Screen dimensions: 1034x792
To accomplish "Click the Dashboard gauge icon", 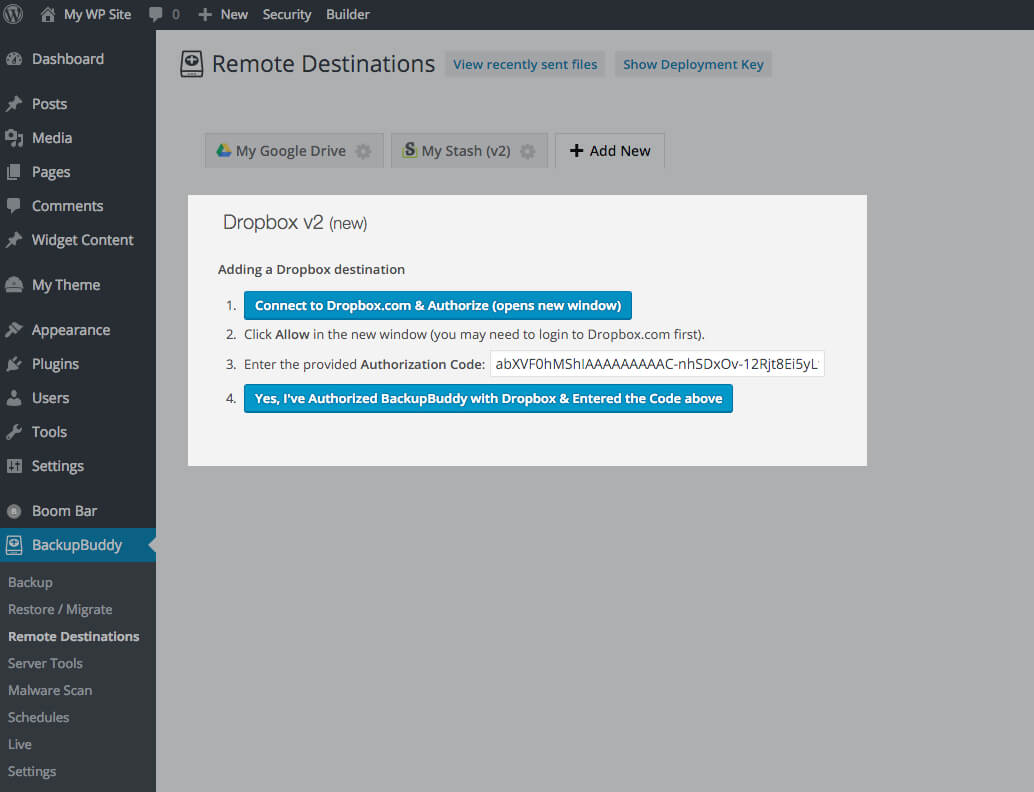I will [x=14, y=59].
